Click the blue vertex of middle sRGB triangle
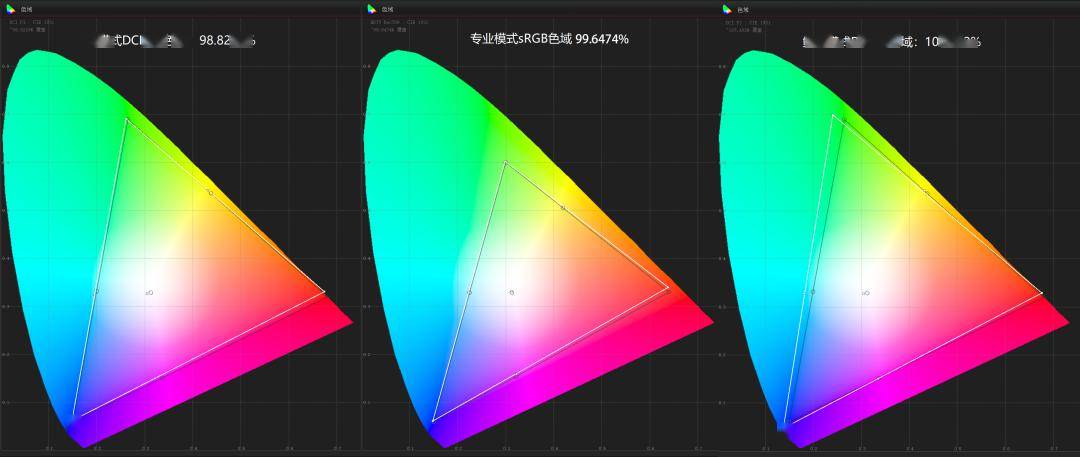The height and width of the screenshot is (457, 1080). pyautogui.click(x=432, y=421)
